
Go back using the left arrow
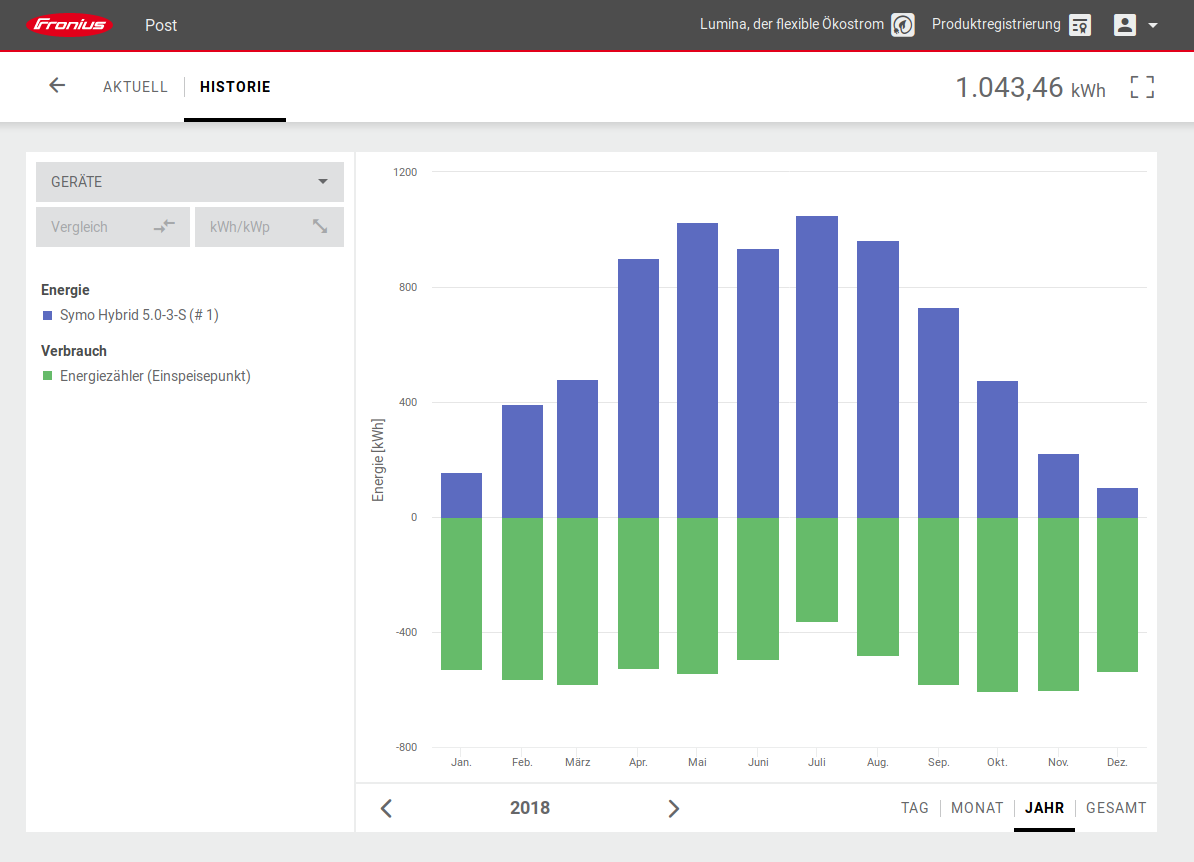(57, 86)
